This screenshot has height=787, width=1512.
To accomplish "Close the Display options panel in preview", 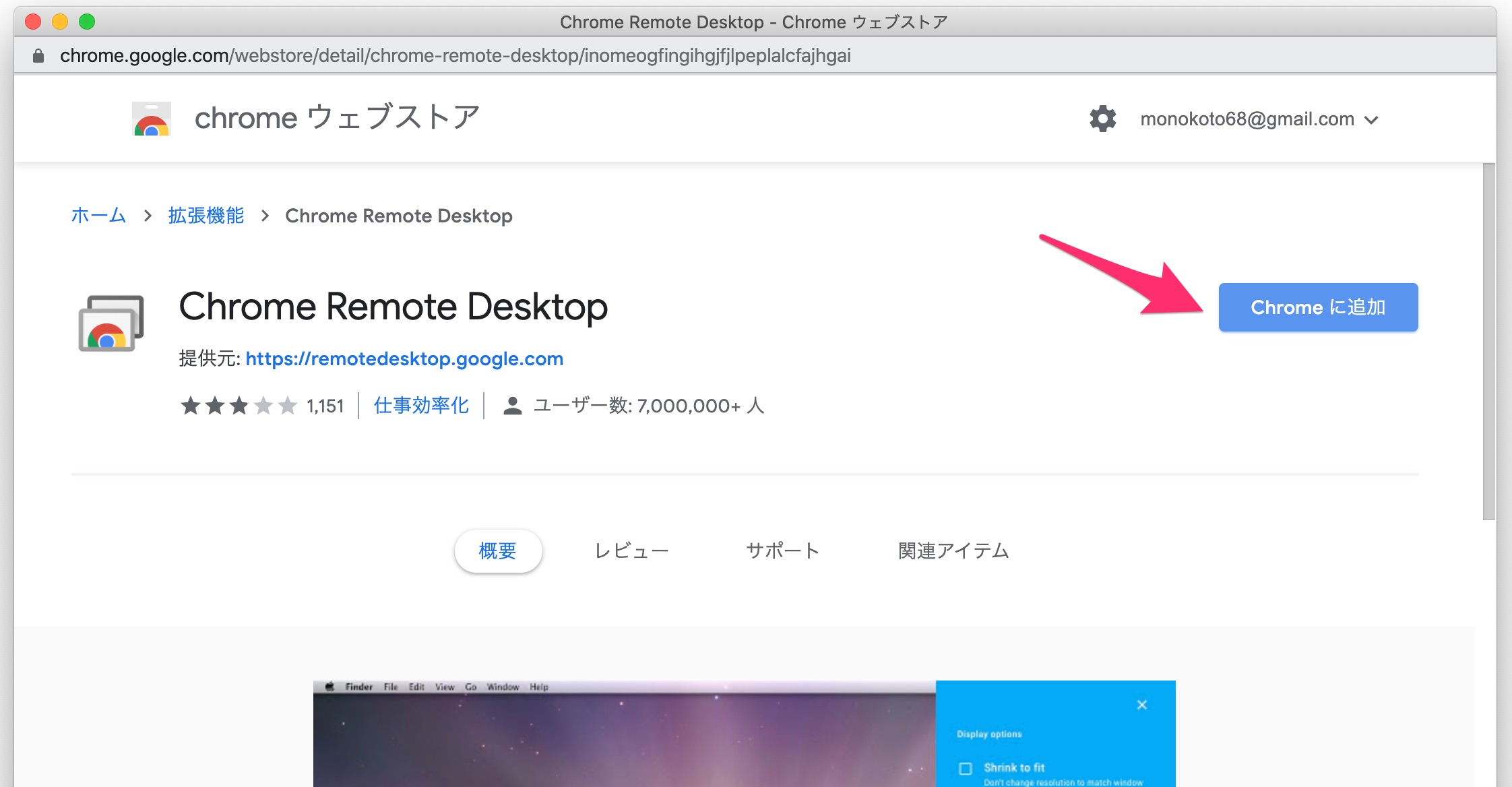I will click(1142, 705).
